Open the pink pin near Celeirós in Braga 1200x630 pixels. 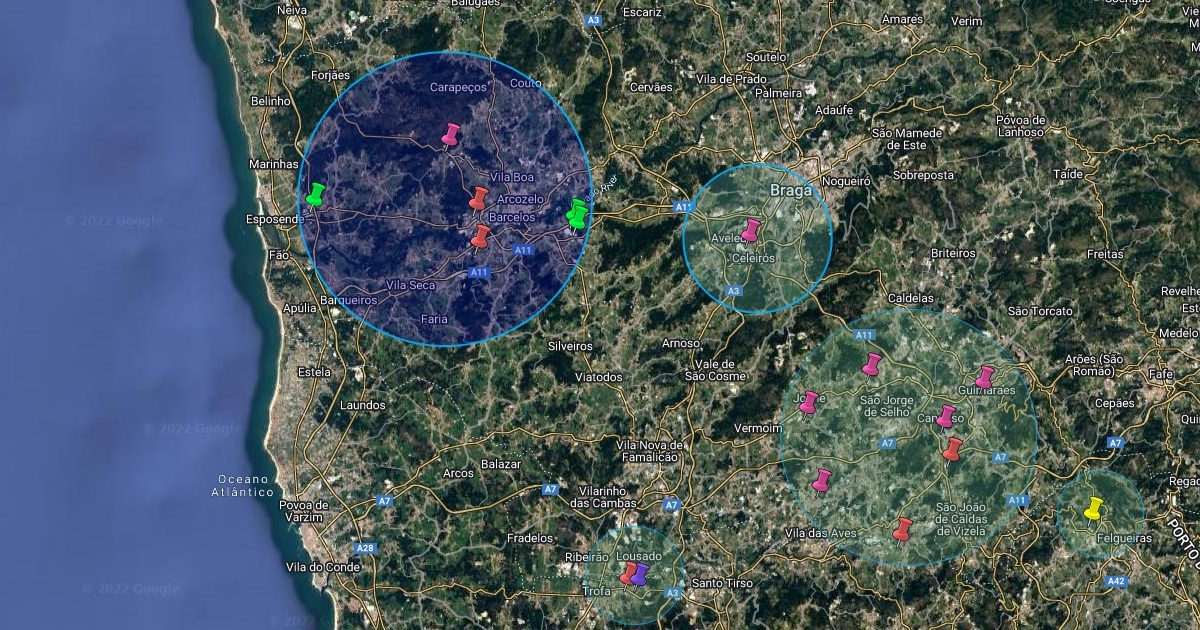751,231
